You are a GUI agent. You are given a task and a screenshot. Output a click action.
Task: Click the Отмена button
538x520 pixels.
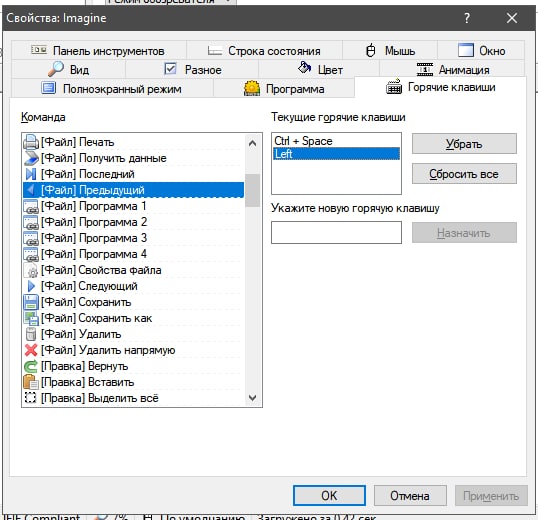click(410, 496)
